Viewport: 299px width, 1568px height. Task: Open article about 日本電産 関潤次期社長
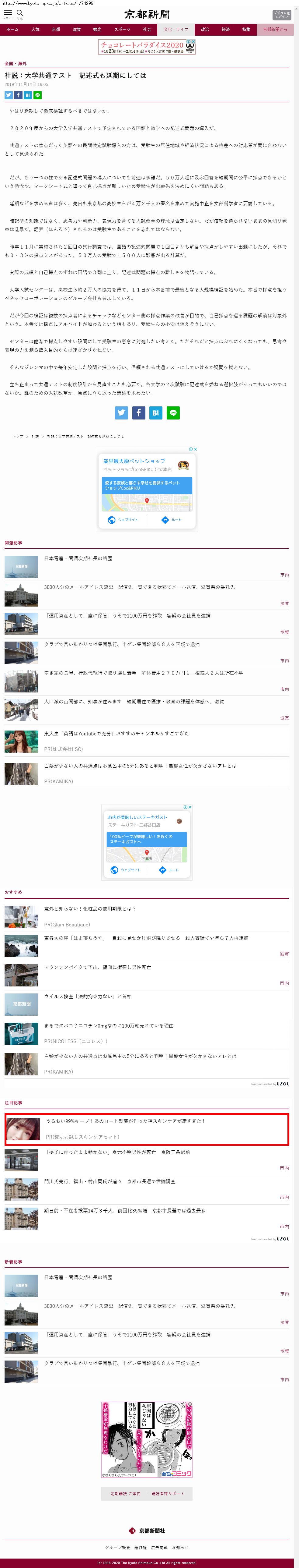(78, 558)
